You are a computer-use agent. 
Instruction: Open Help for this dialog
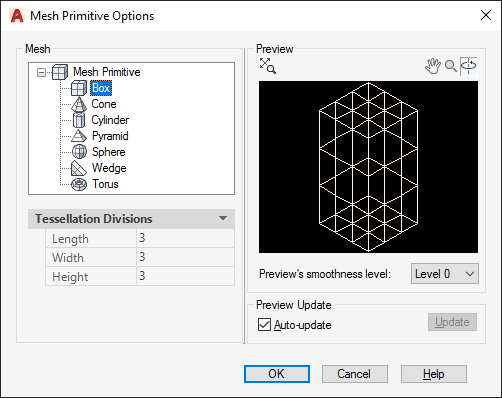click(x=434, y=374)
